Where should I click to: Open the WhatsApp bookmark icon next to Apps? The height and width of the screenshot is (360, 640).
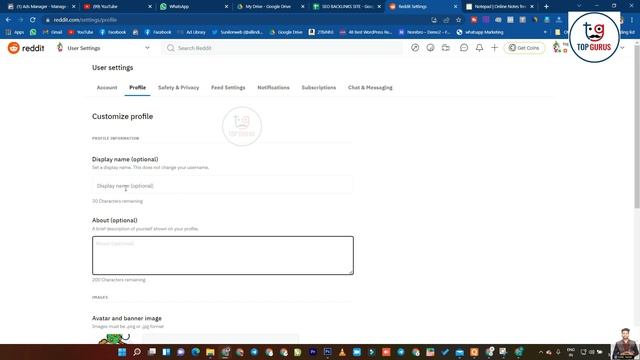pos(33,32)
